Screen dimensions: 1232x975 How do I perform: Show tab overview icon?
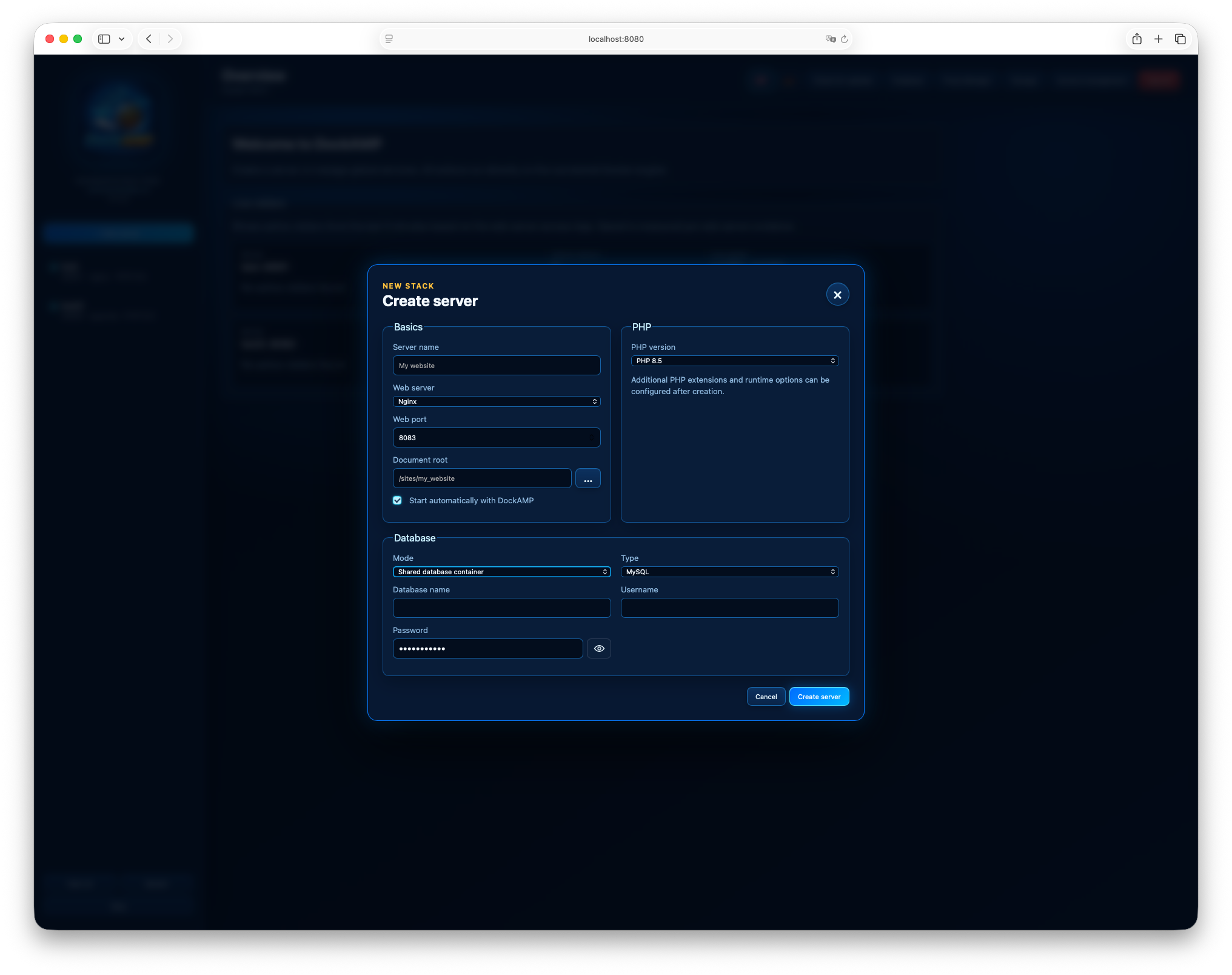[1180, 39]
